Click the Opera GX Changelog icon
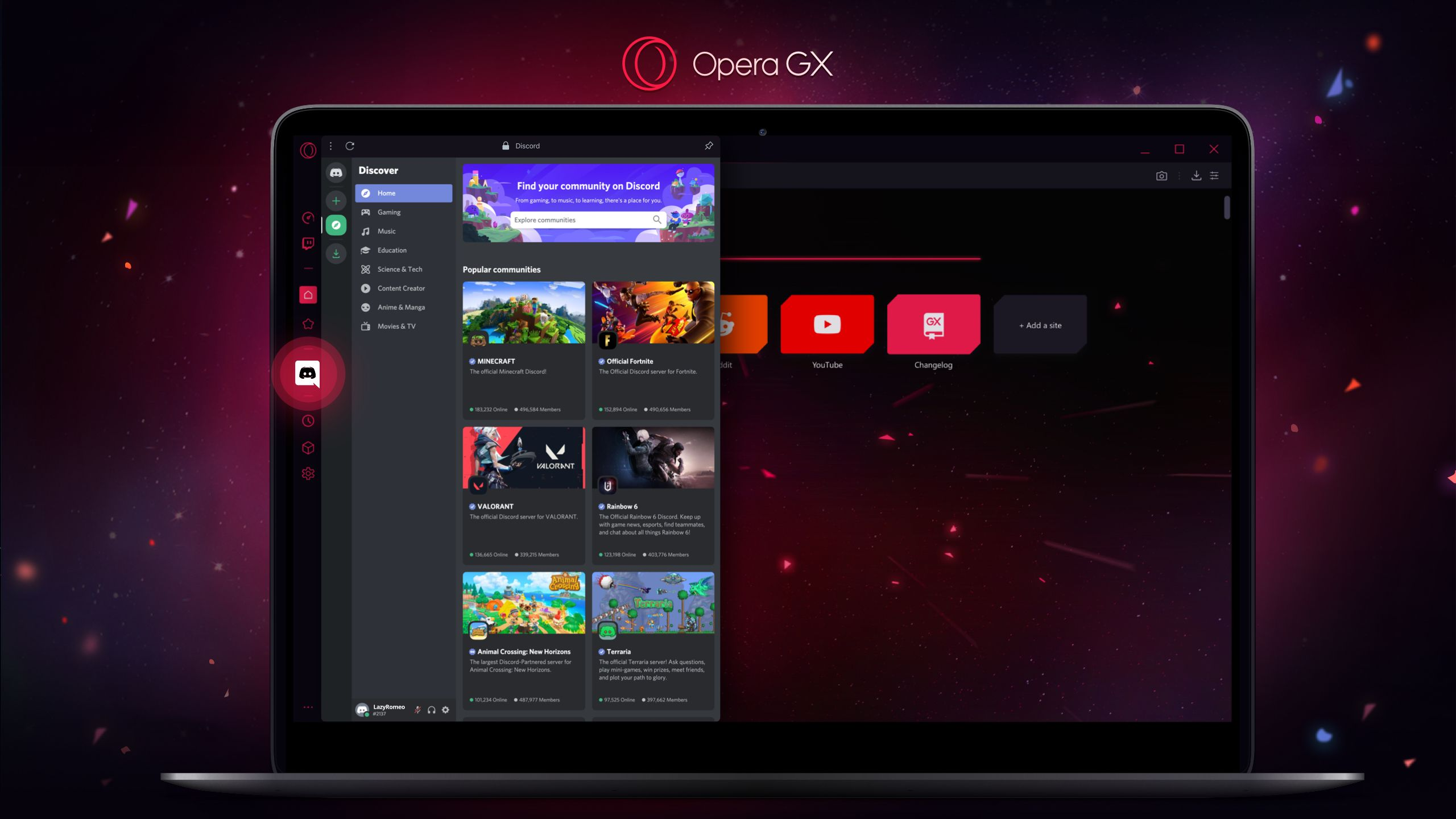Image resolution: width=1456 pixels, height=819 pixels. pos(933,324)
